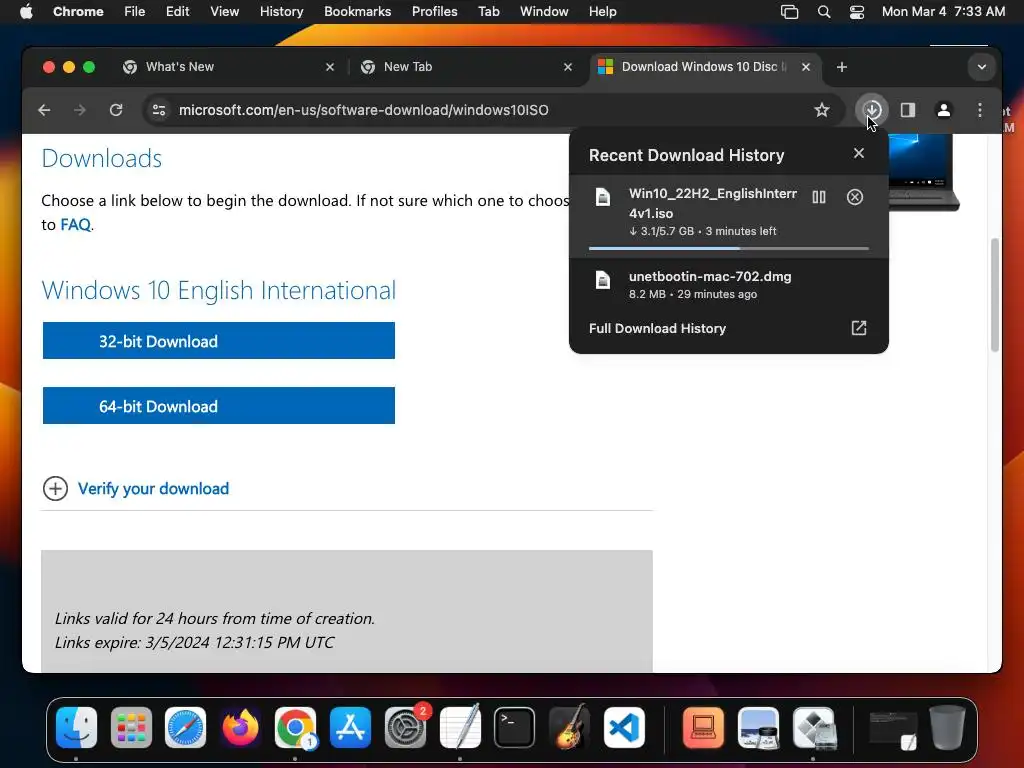This screenshot has width=1024, height=768.
Task: Open the Bookmarks menu
Action: point(357,12)
